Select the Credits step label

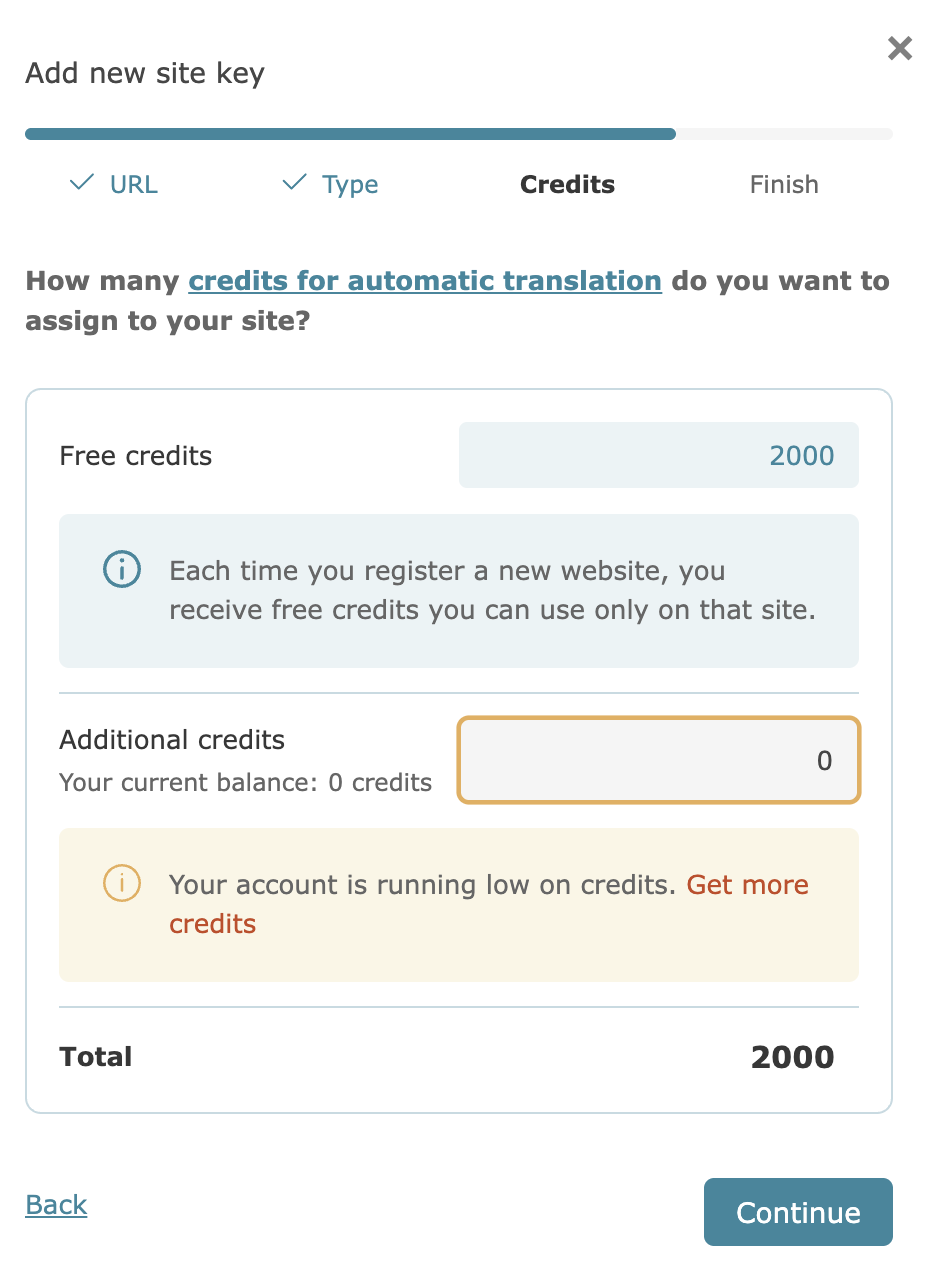567,185
